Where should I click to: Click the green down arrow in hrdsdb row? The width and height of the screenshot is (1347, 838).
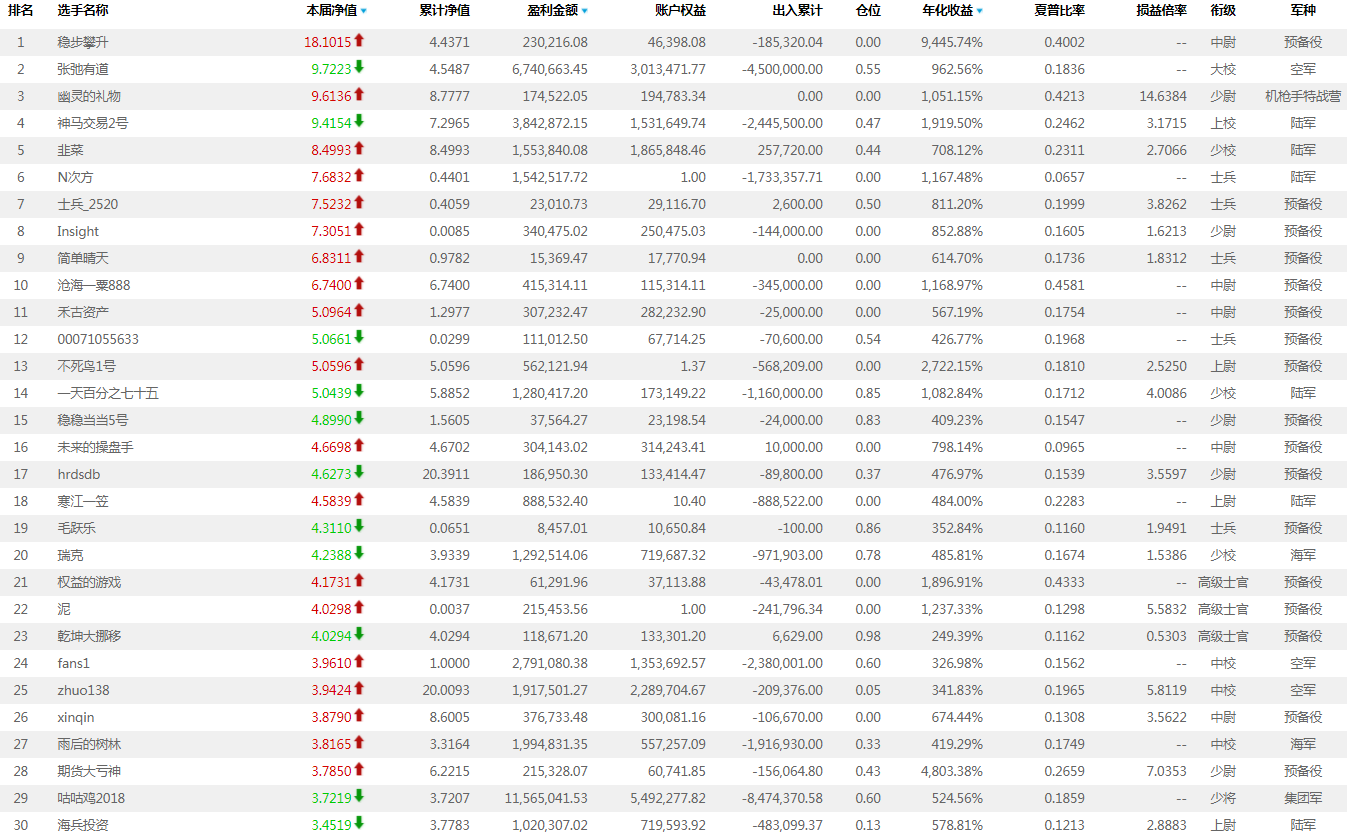(359, 473)
